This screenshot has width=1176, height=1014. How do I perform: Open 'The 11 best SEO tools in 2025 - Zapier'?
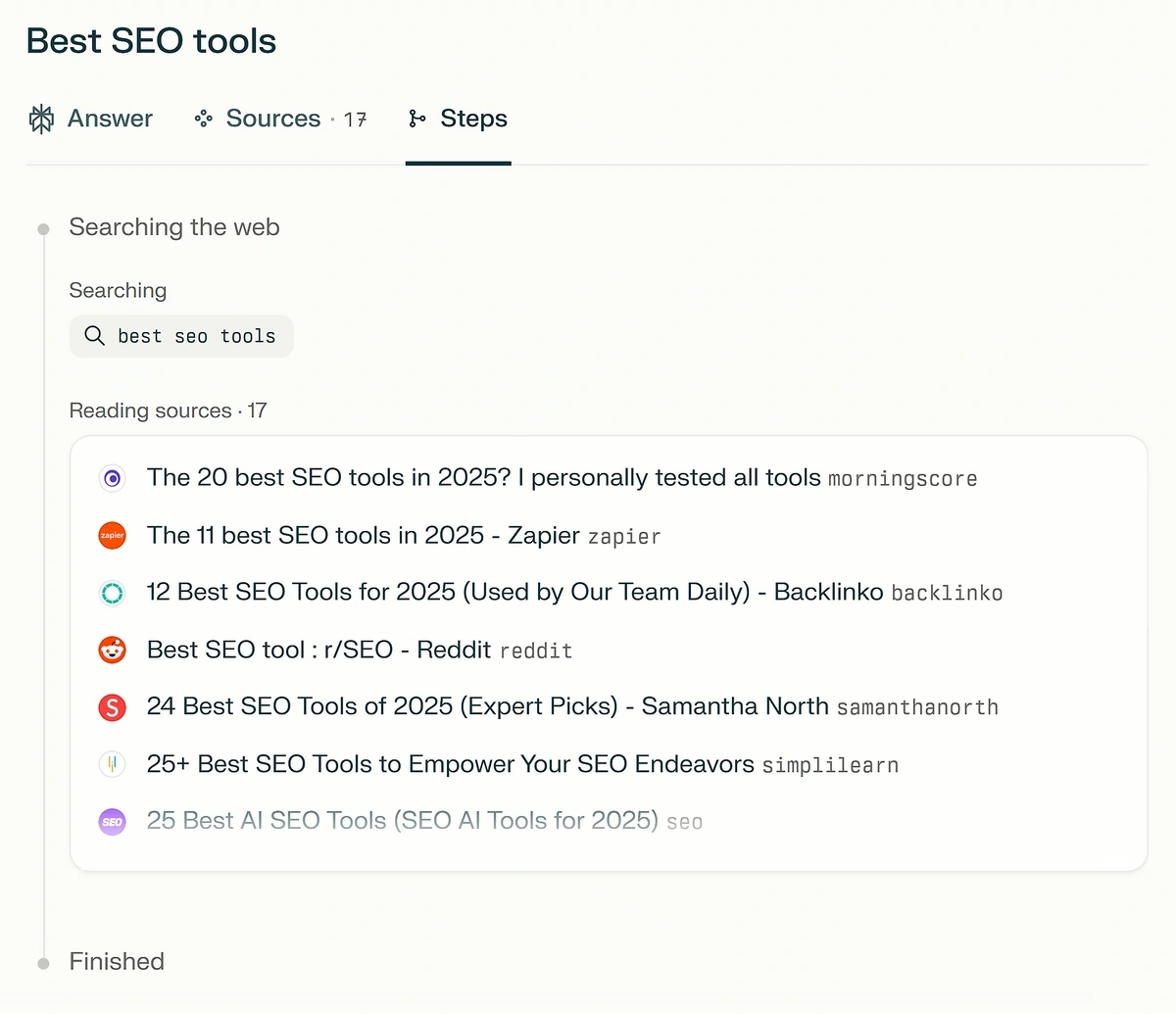tap(364, 535)
